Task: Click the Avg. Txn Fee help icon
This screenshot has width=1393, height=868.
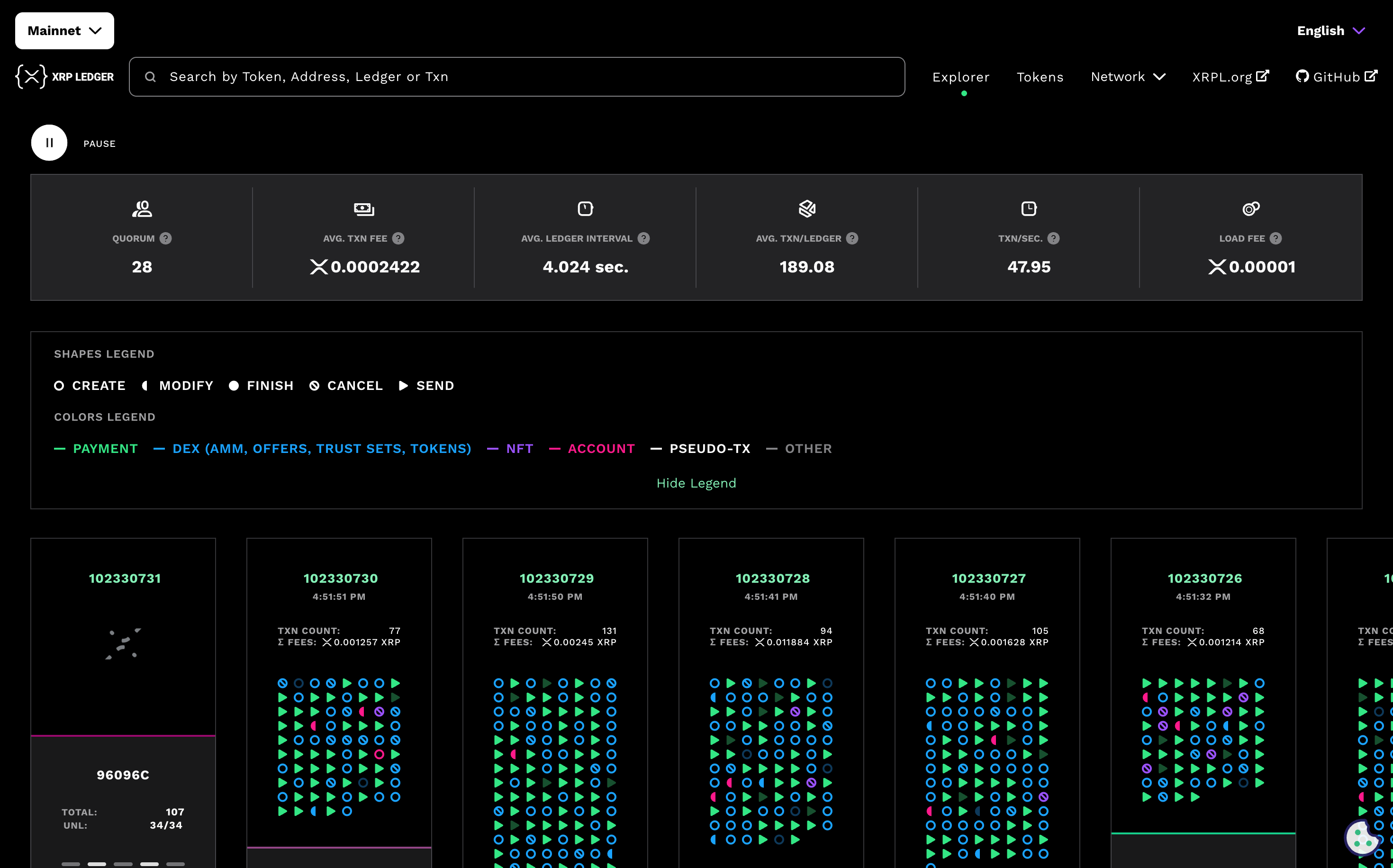Action: click(x=398, y=238)
